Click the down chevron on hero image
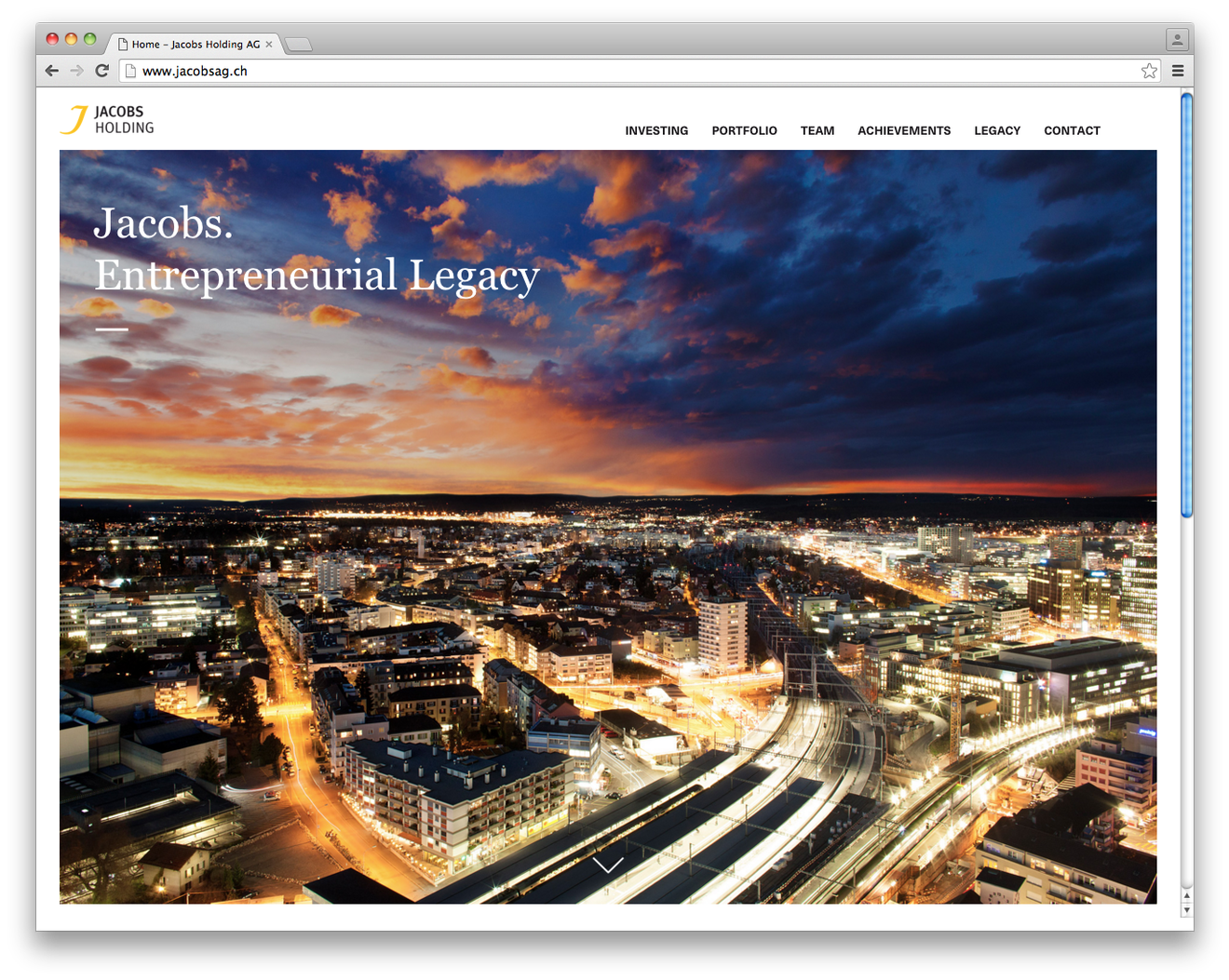The image size is (1229, 980). (x=608, y=866)
